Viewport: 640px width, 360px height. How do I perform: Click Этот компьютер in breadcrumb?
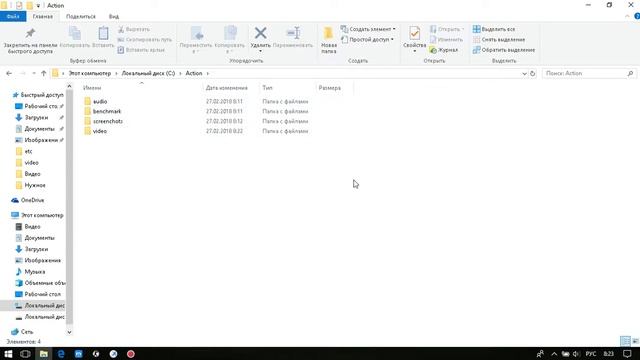[90, 73]
